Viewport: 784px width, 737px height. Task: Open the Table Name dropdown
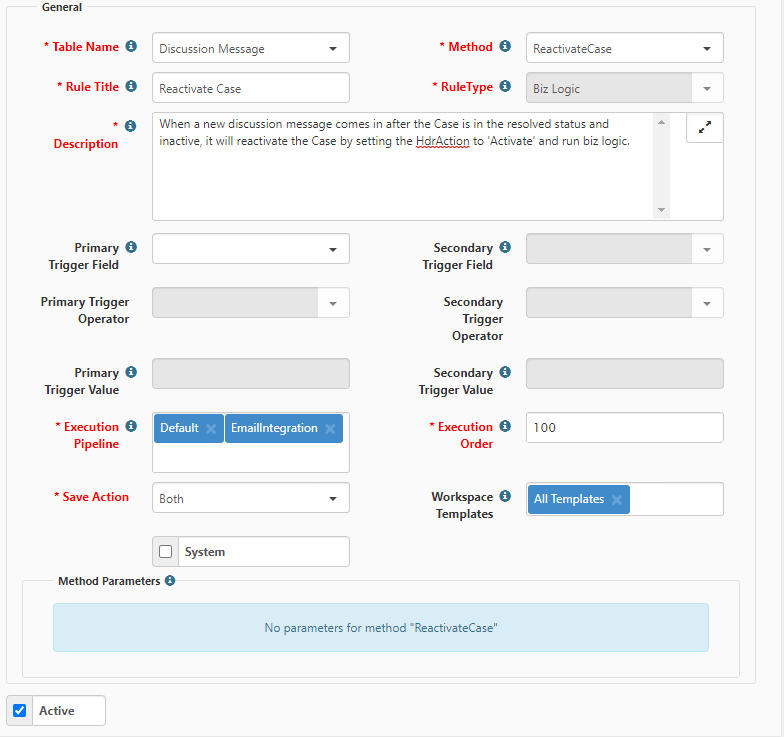(x=250, y=48)
